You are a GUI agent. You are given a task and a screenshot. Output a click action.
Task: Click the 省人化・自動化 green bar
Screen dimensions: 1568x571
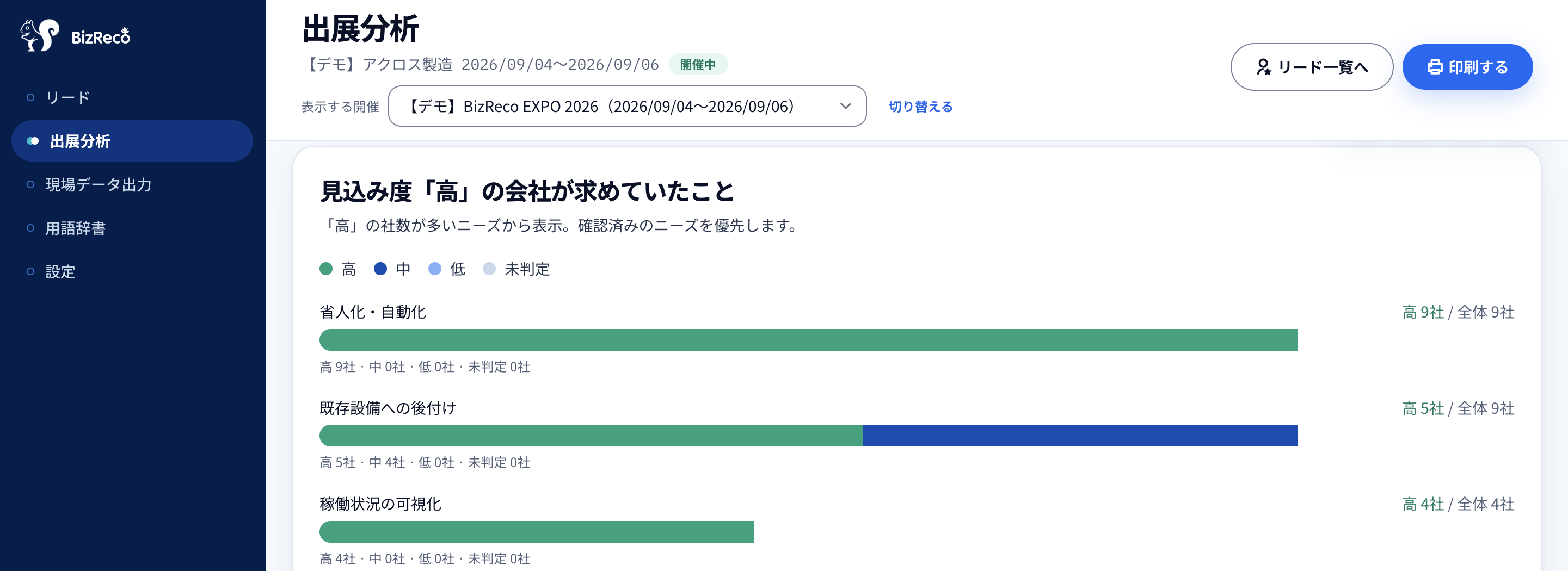point(808,340)
